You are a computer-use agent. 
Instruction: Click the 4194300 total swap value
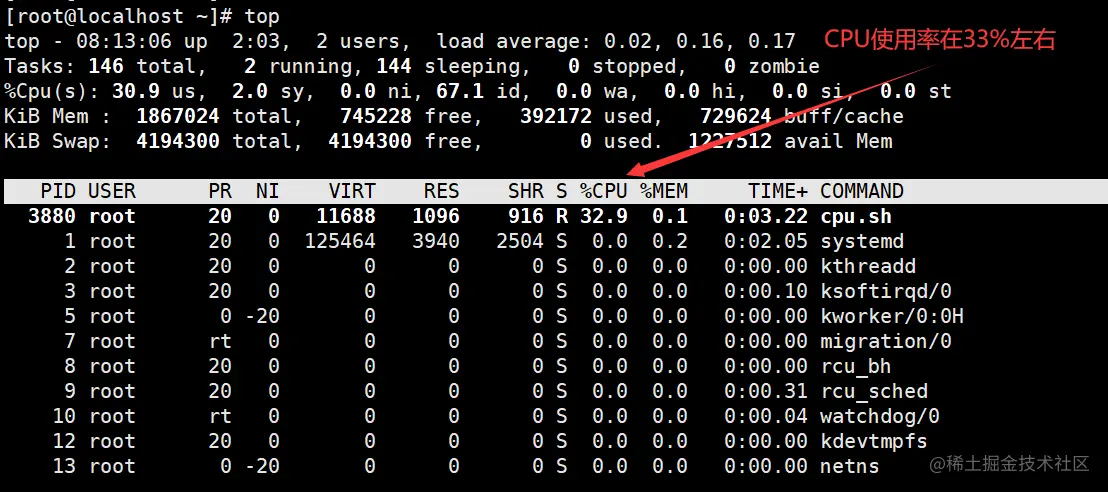pos(178,141)
